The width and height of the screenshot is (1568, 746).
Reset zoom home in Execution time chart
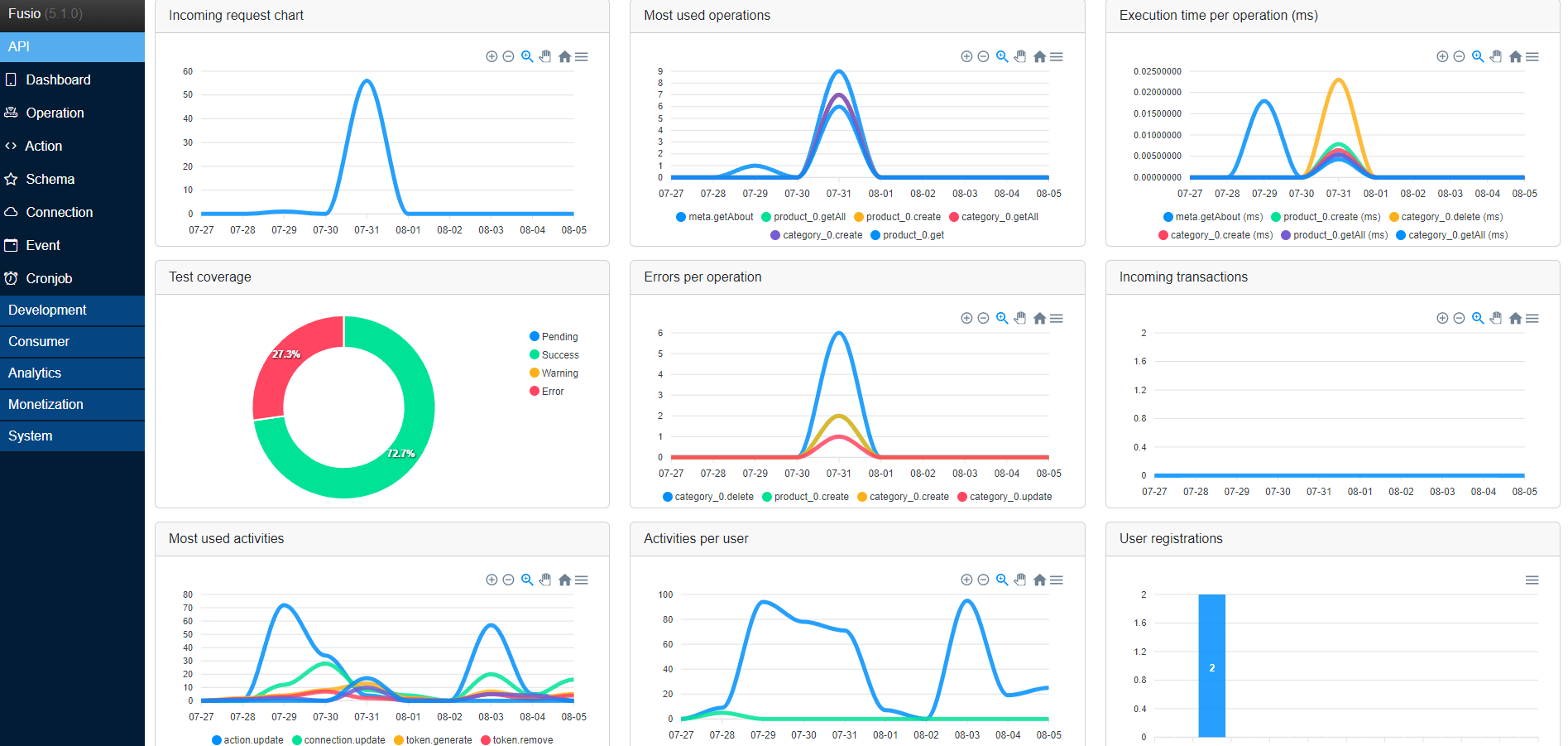point(1515,56)
